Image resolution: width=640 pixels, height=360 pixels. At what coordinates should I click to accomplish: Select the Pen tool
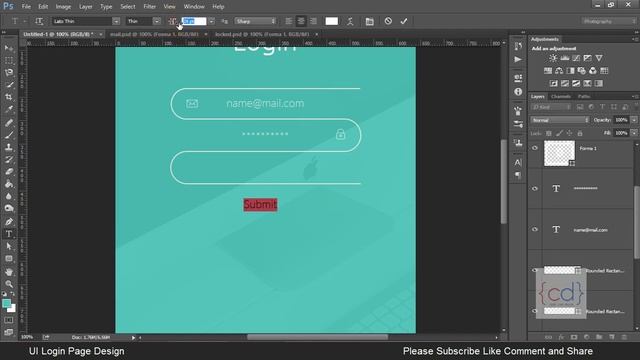[9, 222]
